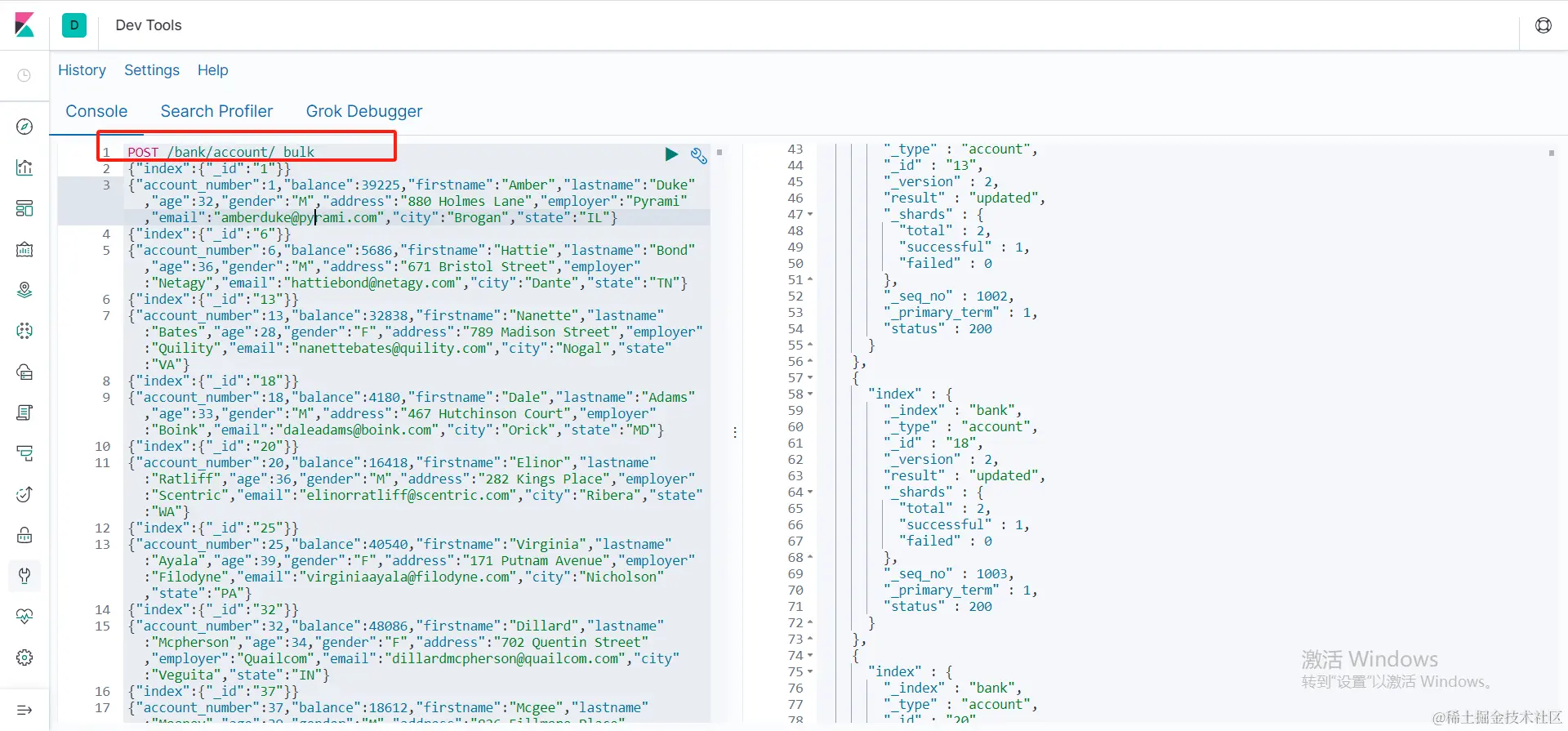This screenshot has width=1568, height=731.
Task: Click the Kibana logo
Action: [x=24, y=25]
